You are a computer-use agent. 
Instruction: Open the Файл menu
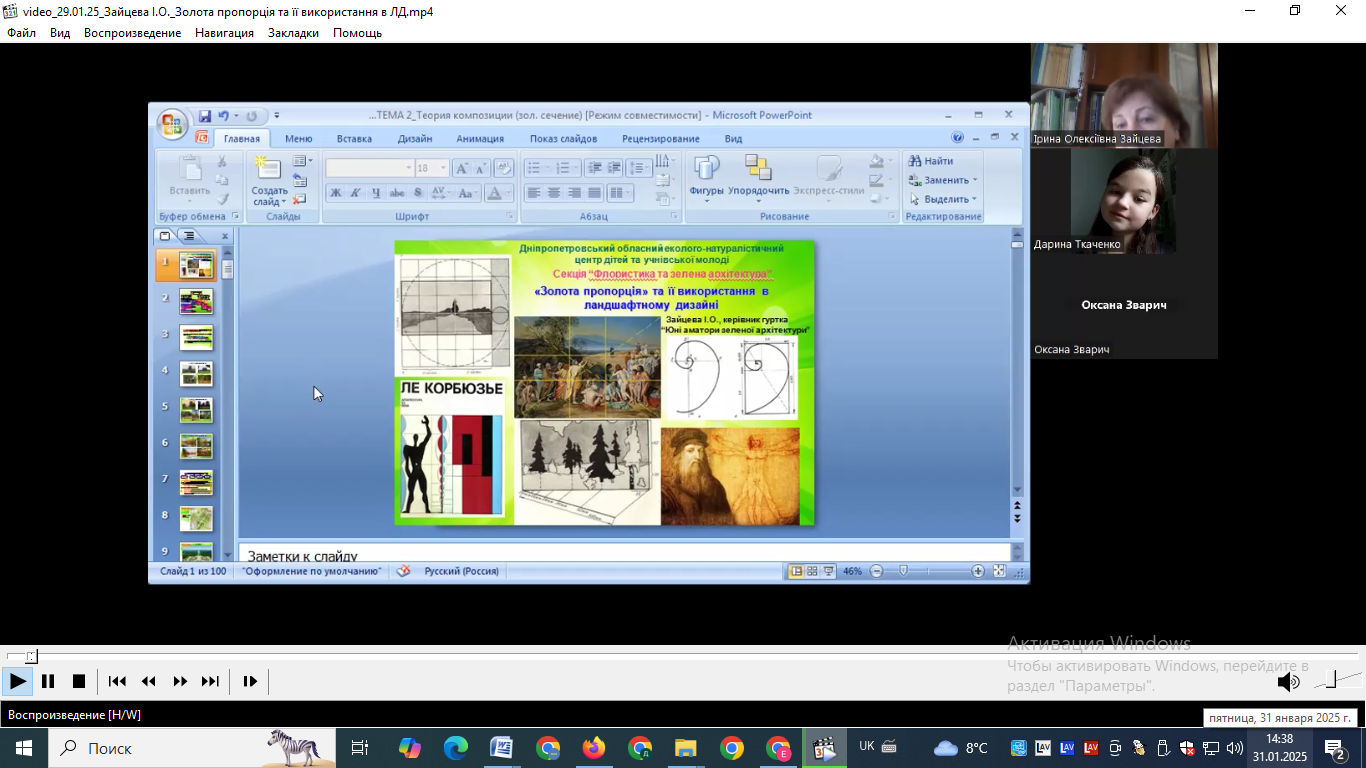(21, 33)
